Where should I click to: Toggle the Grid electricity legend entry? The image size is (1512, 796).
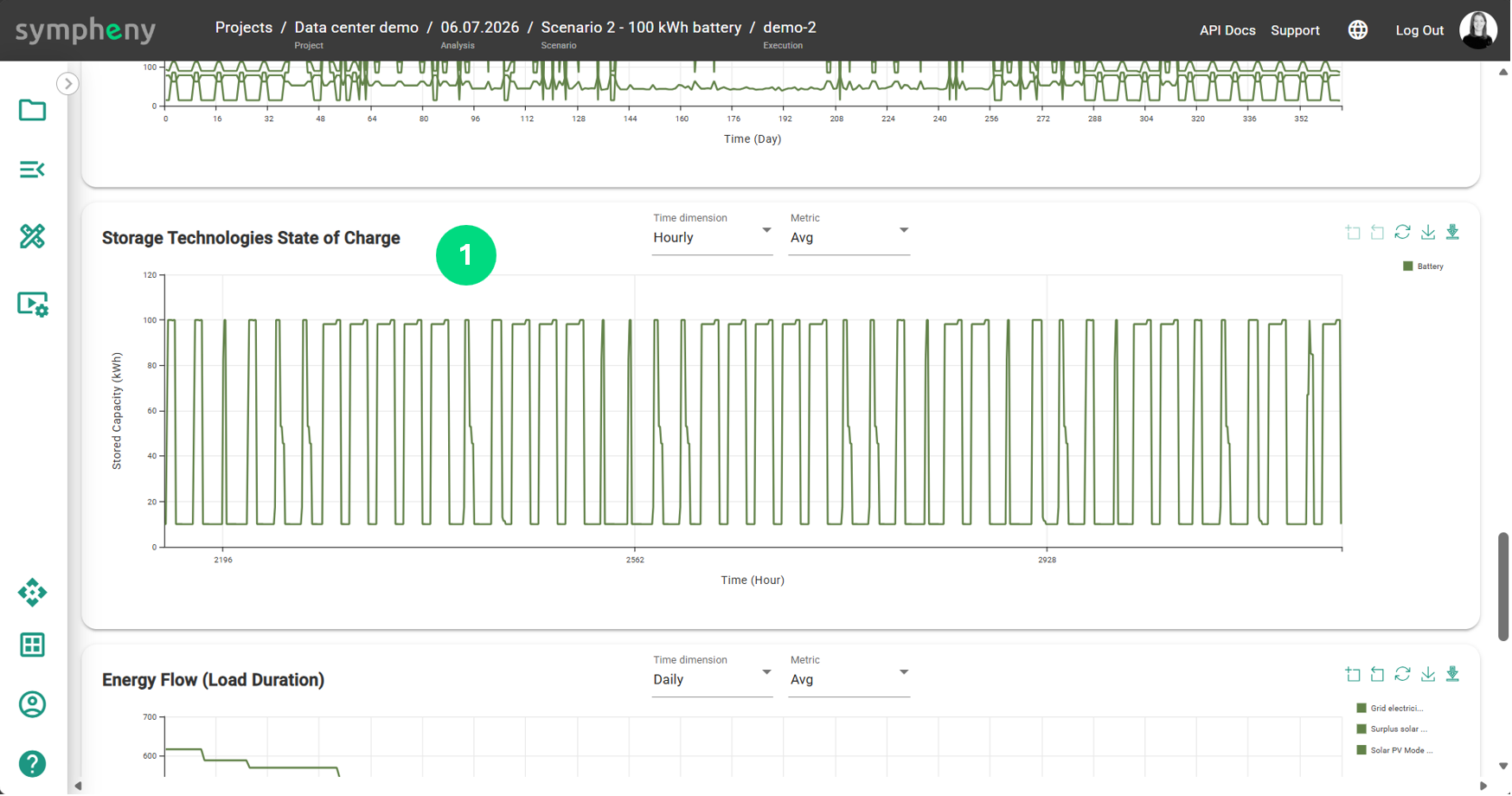coord(1391,709)
